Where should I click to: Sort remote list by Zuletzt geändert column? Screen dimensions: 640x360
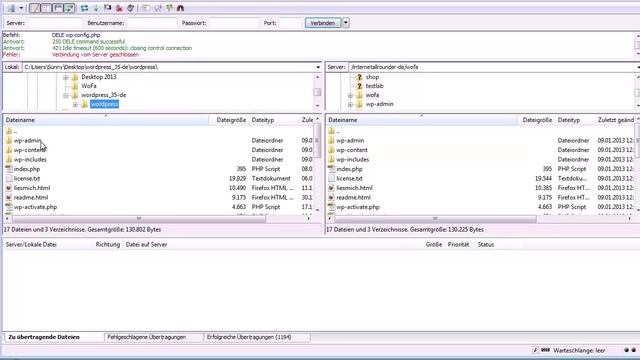[x=616, y=120]
